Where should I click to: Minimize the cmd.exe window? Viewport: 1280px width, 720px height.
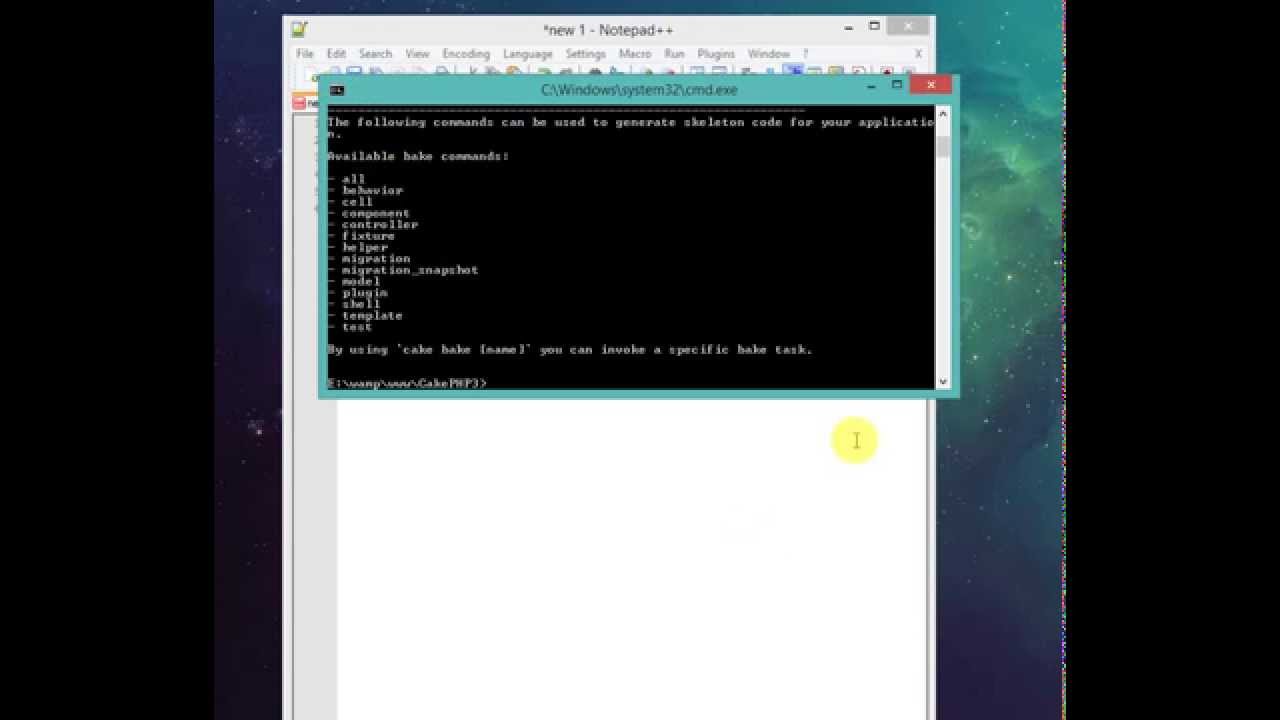(872, 86)
